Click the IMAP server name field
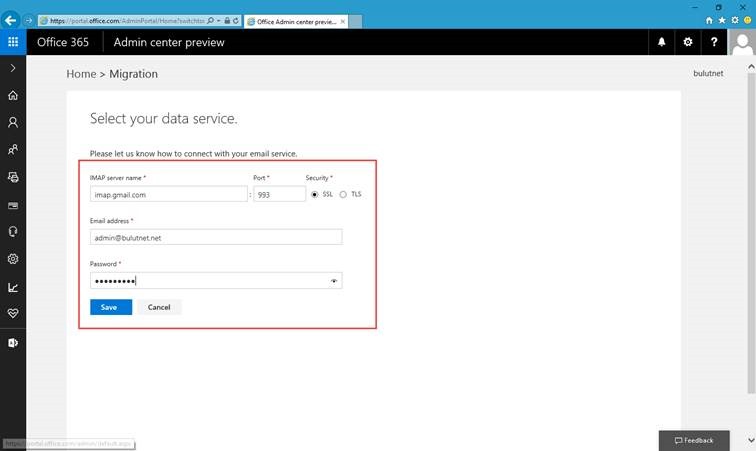Viewport: 756px width, 451px height. coord(169,194)
